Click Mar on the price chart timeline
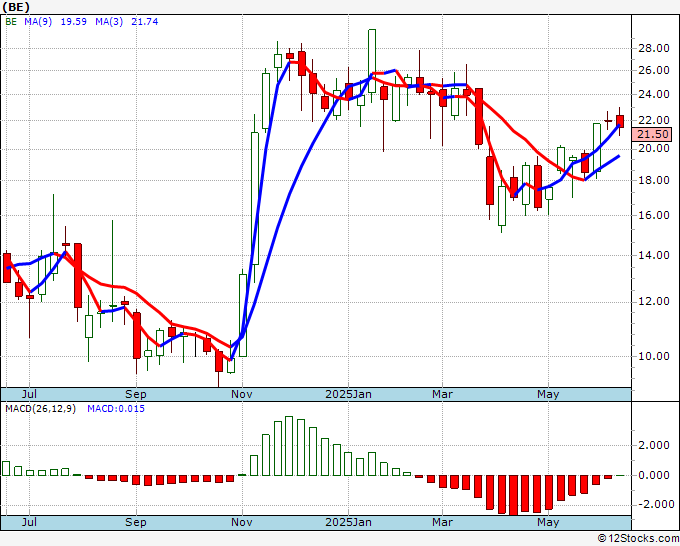 point(442,394)
